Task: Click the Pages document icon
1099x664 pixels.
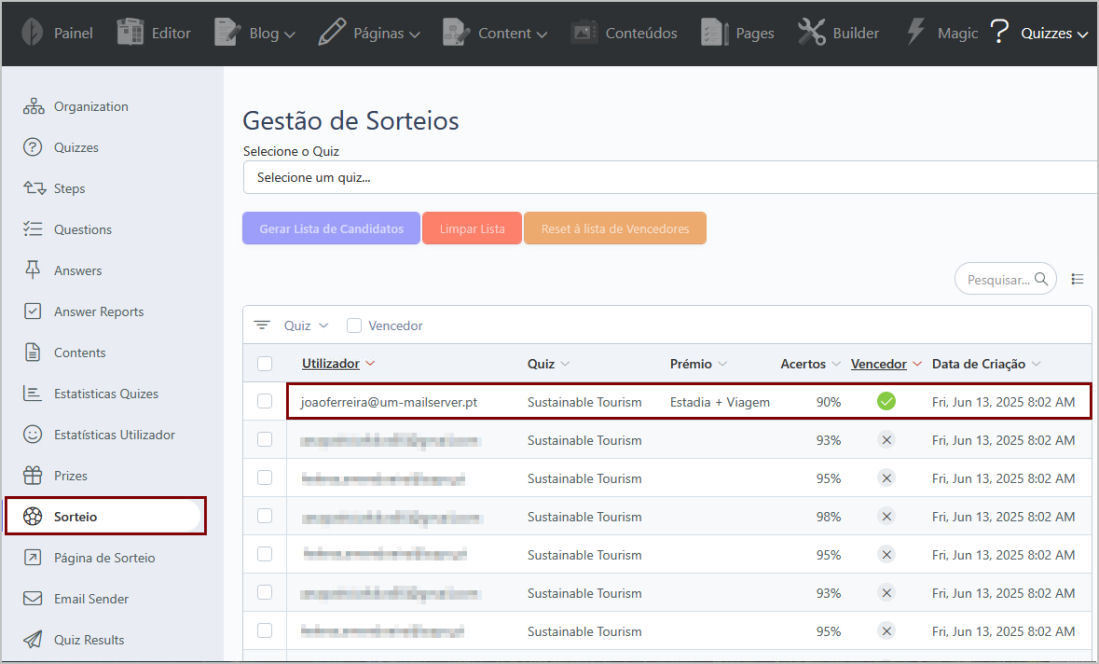Action: pyautogui.click(x=714, y=32)
